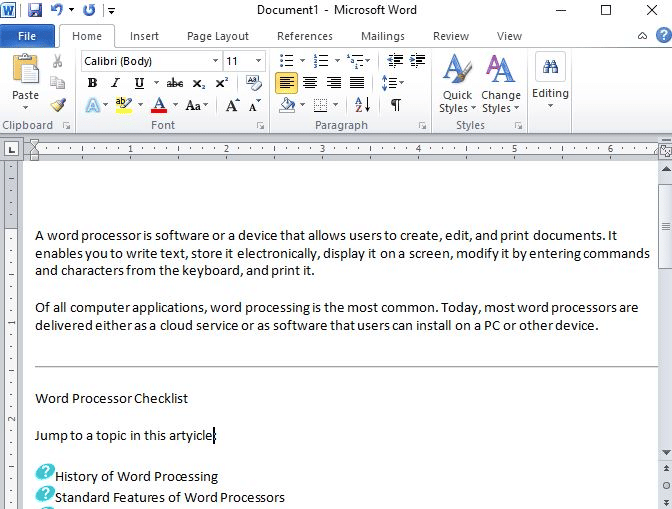Click the Save icon in quick access toolbar
The image size is (672, 509).
click(x=35, y=10)
